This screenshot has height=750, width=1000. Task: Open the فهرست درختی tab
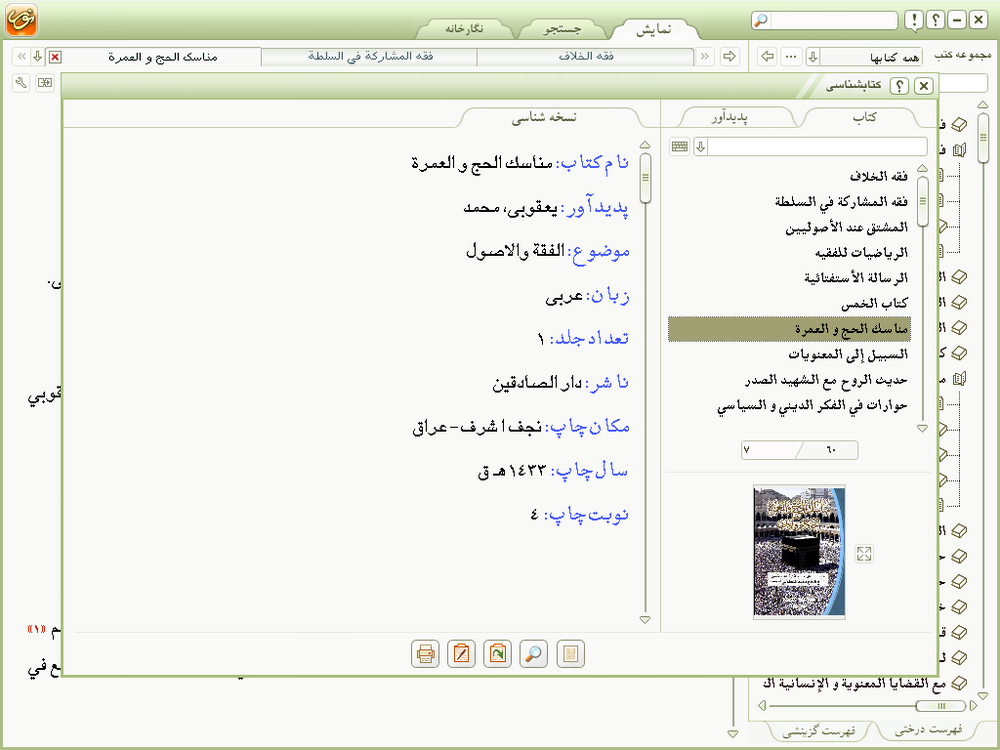(x=928, y=730)
